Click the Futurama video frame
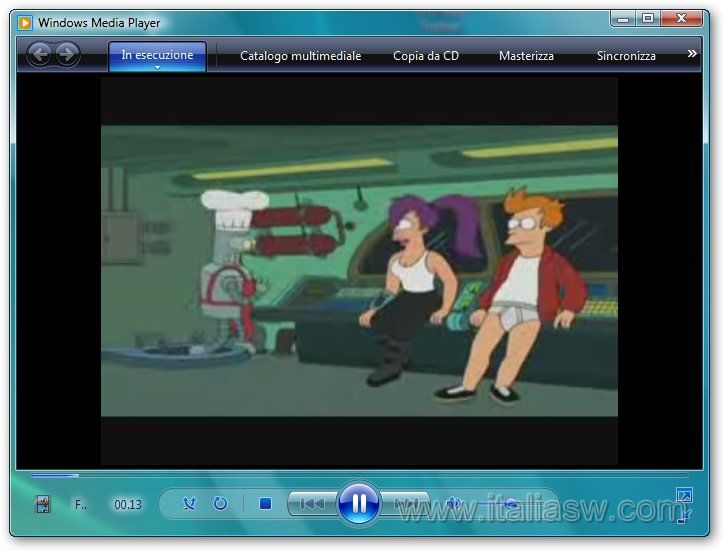The width and height of the screenshot is (724, 551). pyautogui.click(x=359, y=271)
